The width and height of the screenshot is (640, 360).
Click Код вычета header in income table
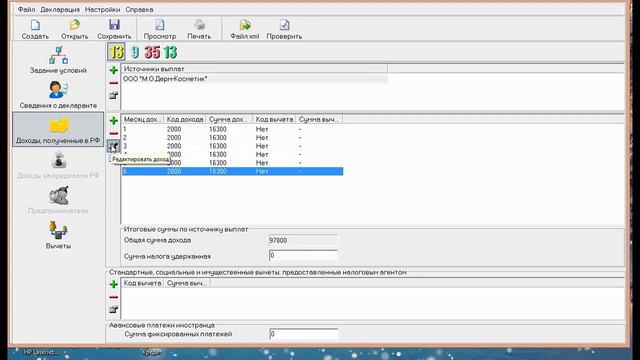point(274,119)
